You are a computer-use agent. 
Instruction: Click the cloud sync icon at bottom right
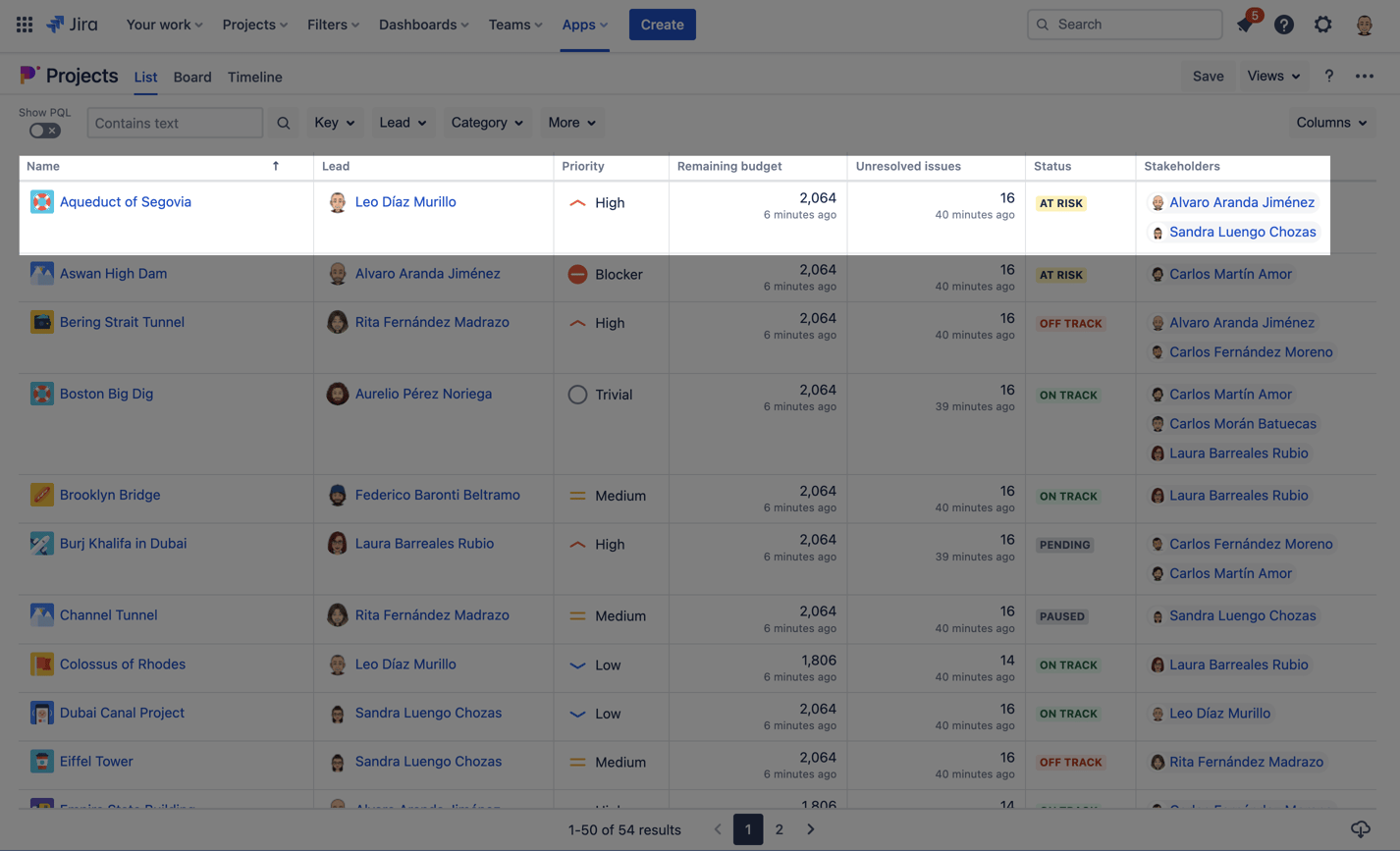[x=1360, y=828]
